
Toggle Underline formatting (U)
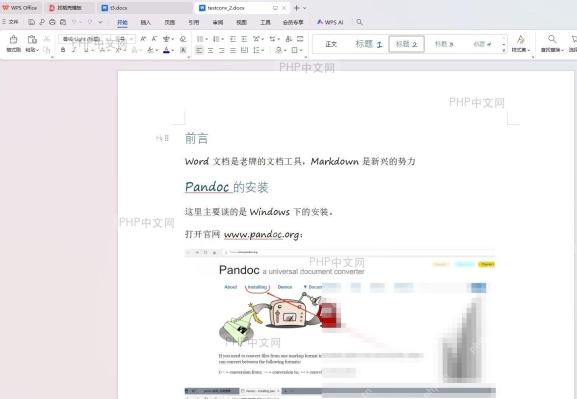[86, 50]
